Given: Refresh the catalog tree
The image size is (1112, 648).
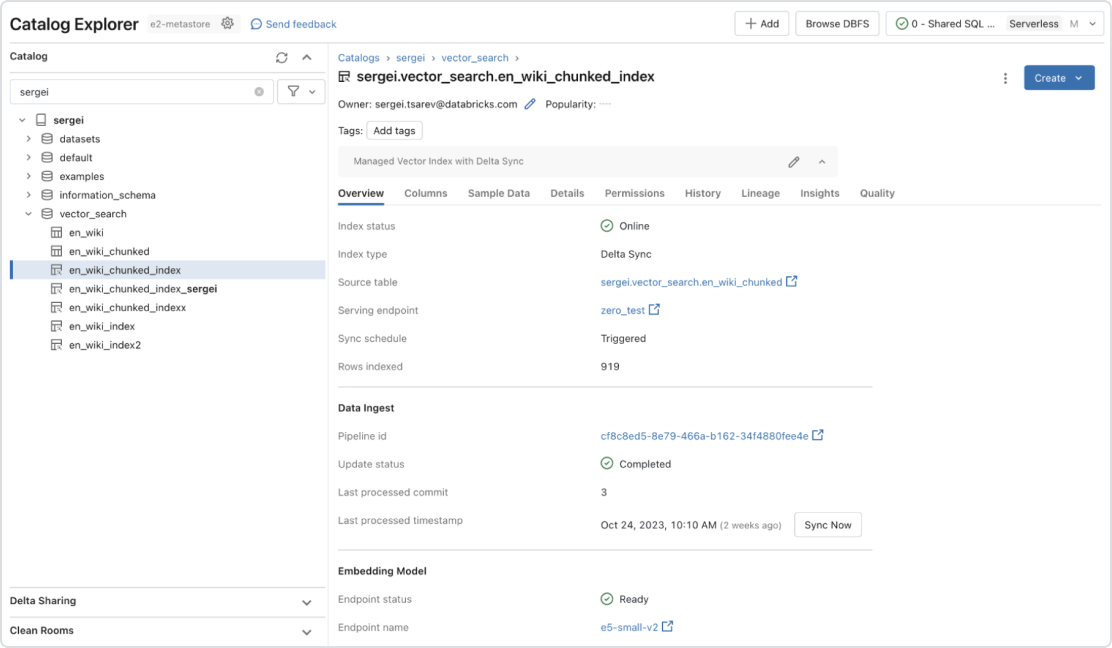Looking at the screenshot, I should [x=282, y=57].
